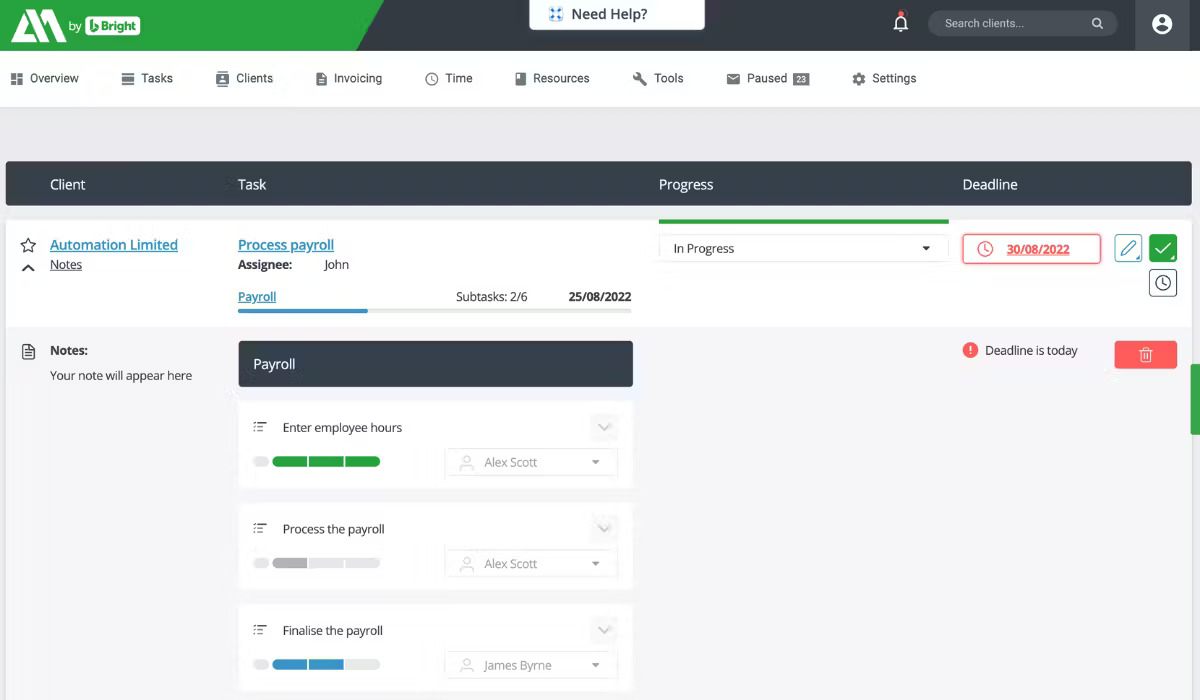1200x700 pixels.
Task: Click the search magnifier in the clients search bar
Action: [1097, 22]
